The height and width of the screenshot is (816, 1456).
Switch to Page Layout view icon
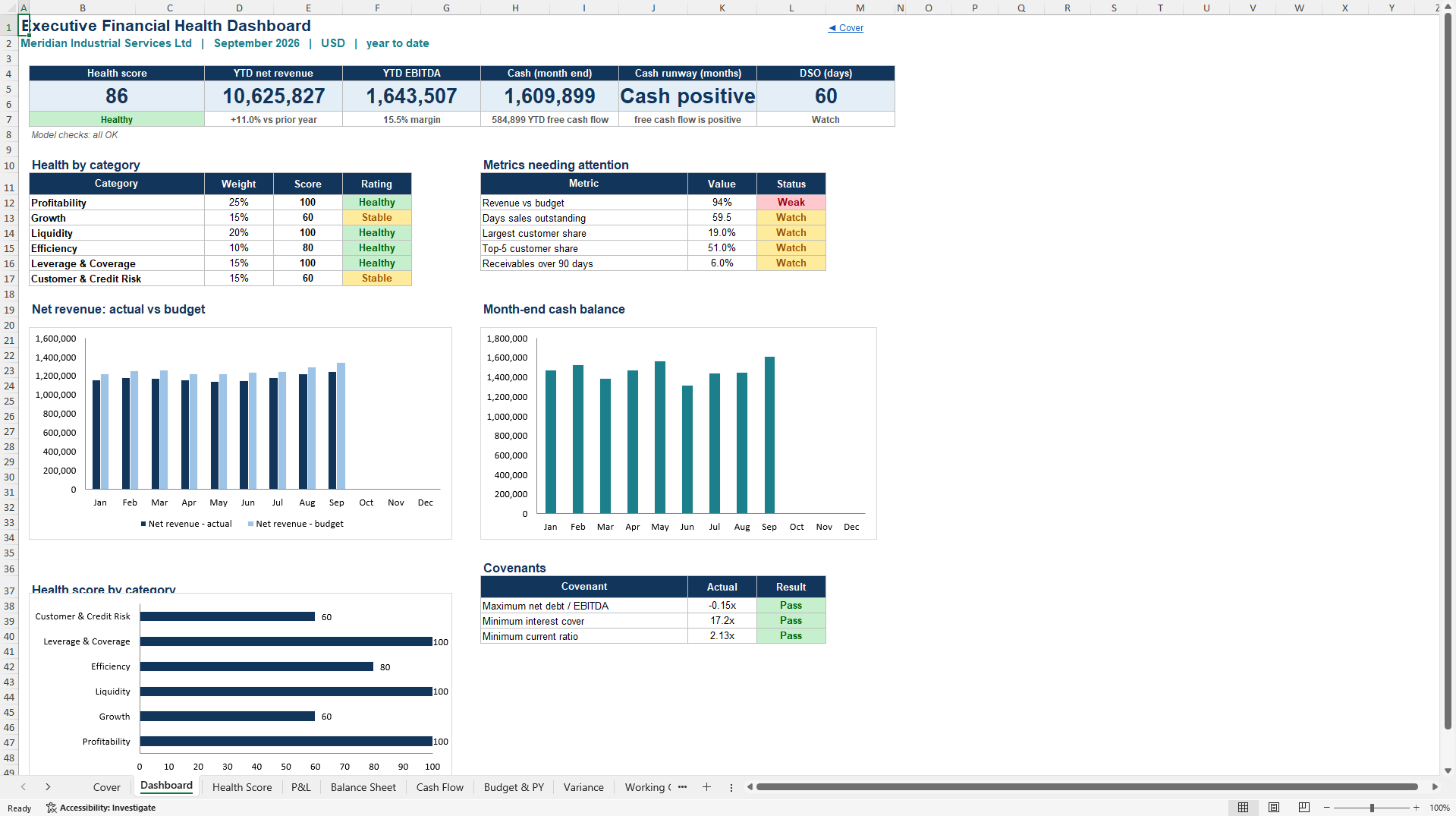point(1274,808)
